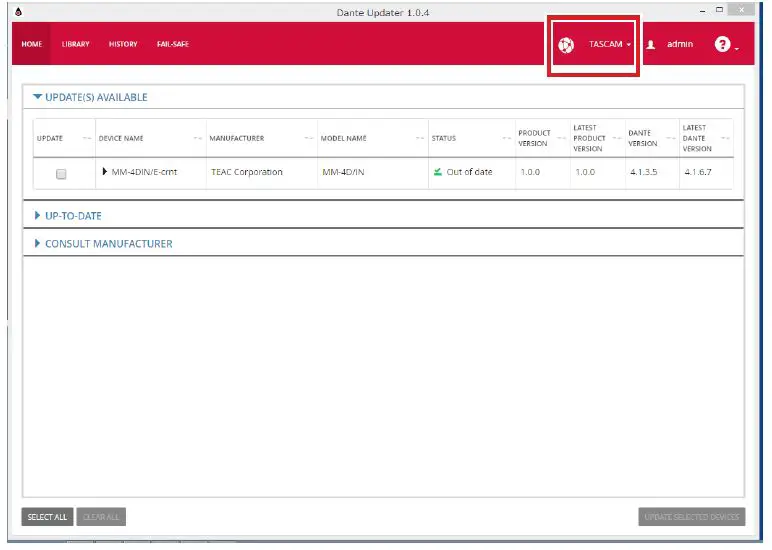The width and height of the screenshot is (772, 550).
Task: Click the SELECT ALL button
Action: (47, 517)
